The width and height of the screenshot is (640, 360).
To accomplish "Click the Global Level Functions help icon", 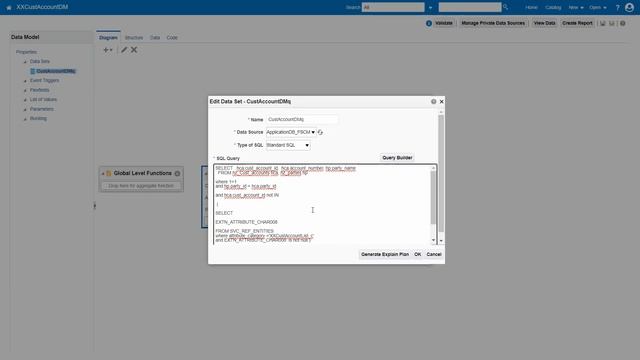I will pyautogui.click(x=178, y=173).
